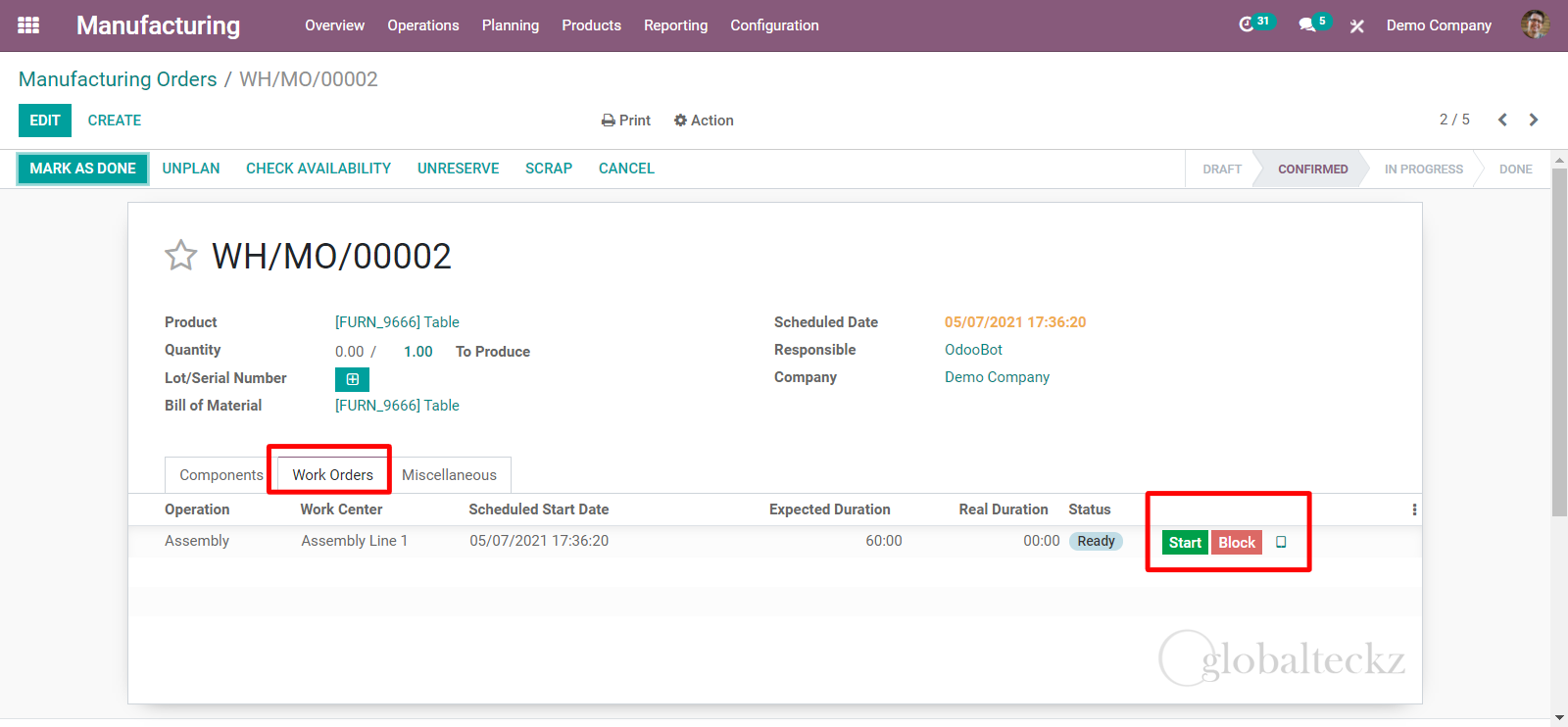Open Configuration menu

(774, 25)
